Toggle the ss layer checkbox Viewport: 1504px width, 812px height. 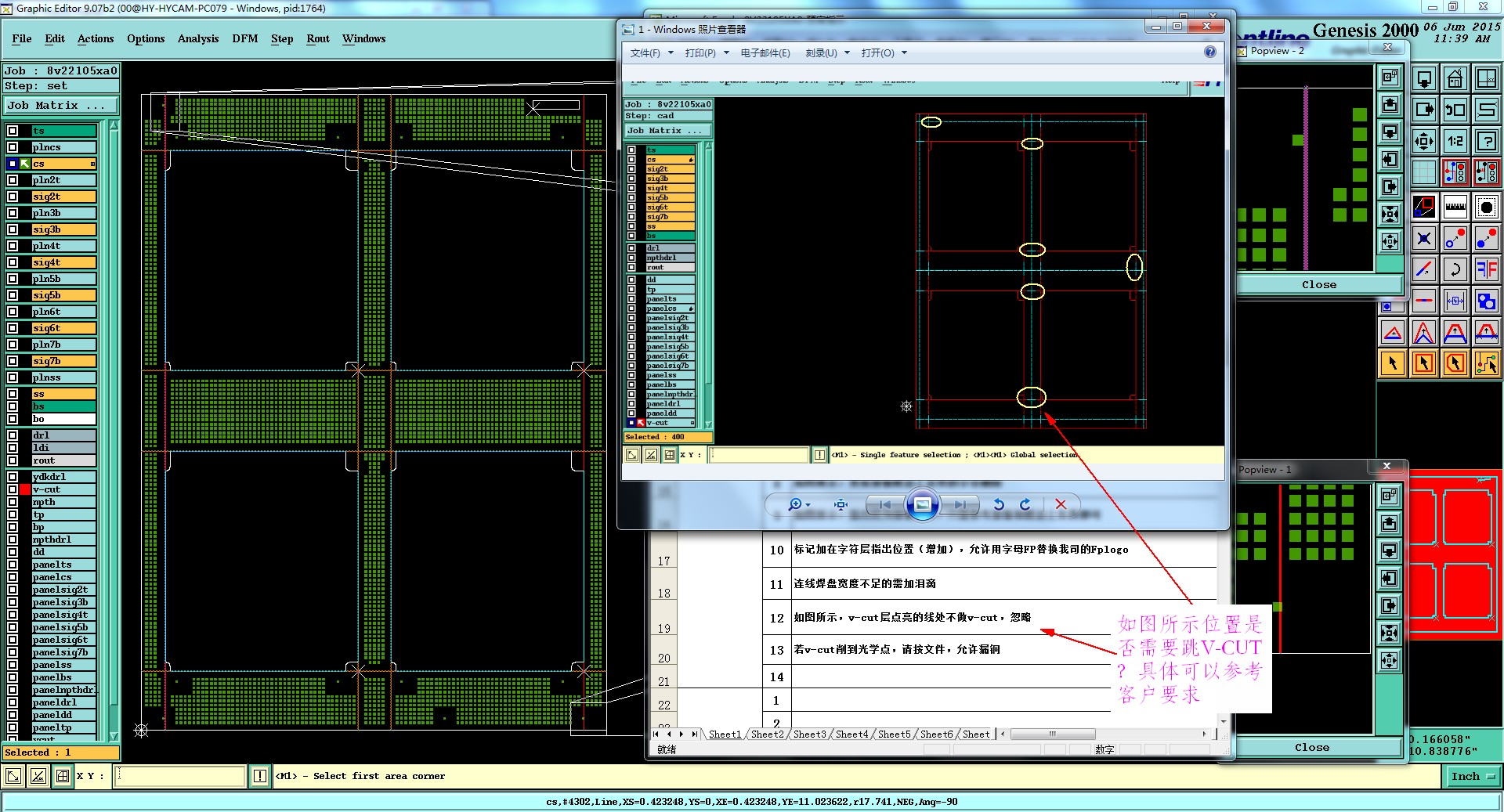click(x=13, y=394)
